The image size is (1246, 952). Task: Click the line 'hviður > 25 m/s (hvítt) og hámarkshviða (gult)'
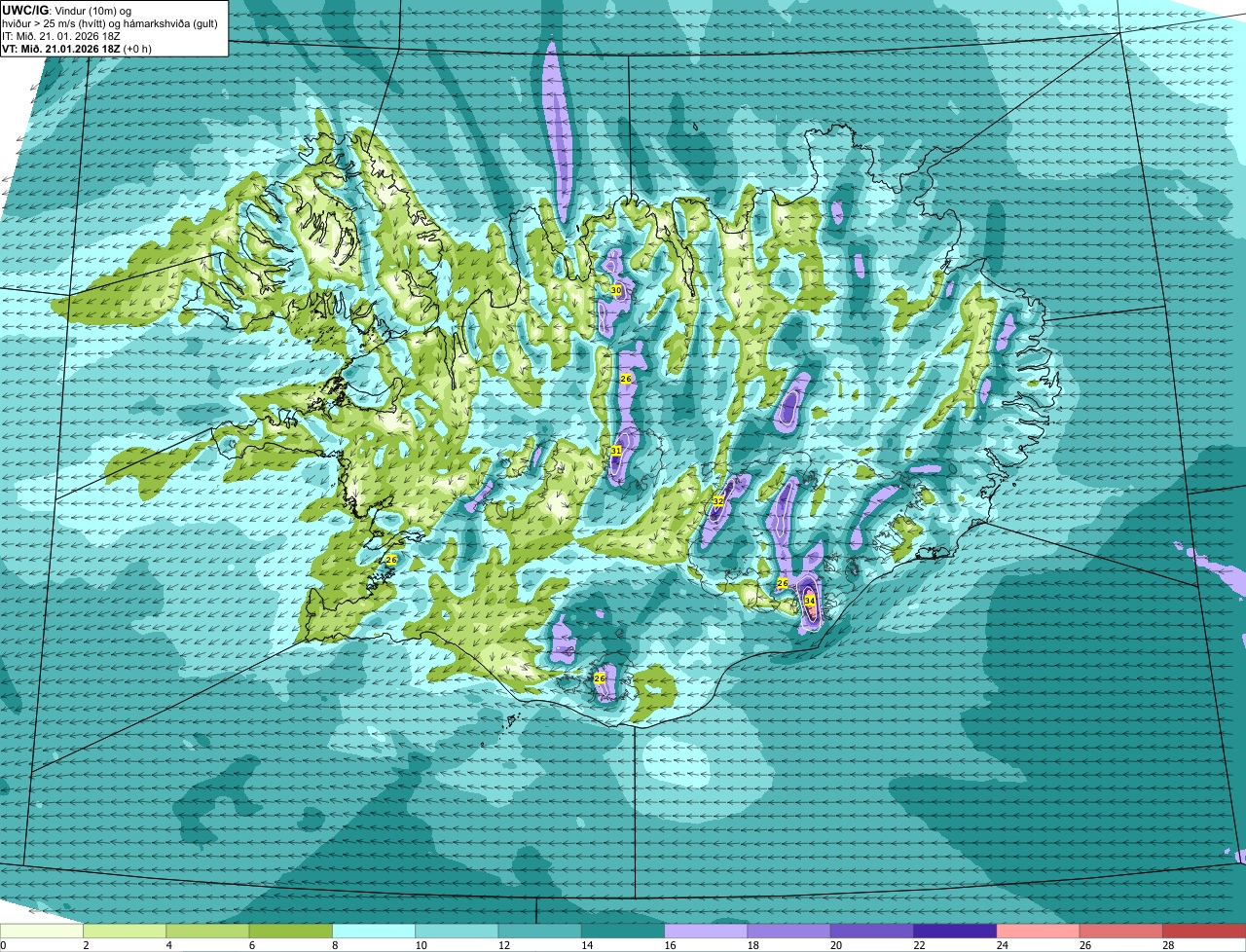(x=110, y=22)
